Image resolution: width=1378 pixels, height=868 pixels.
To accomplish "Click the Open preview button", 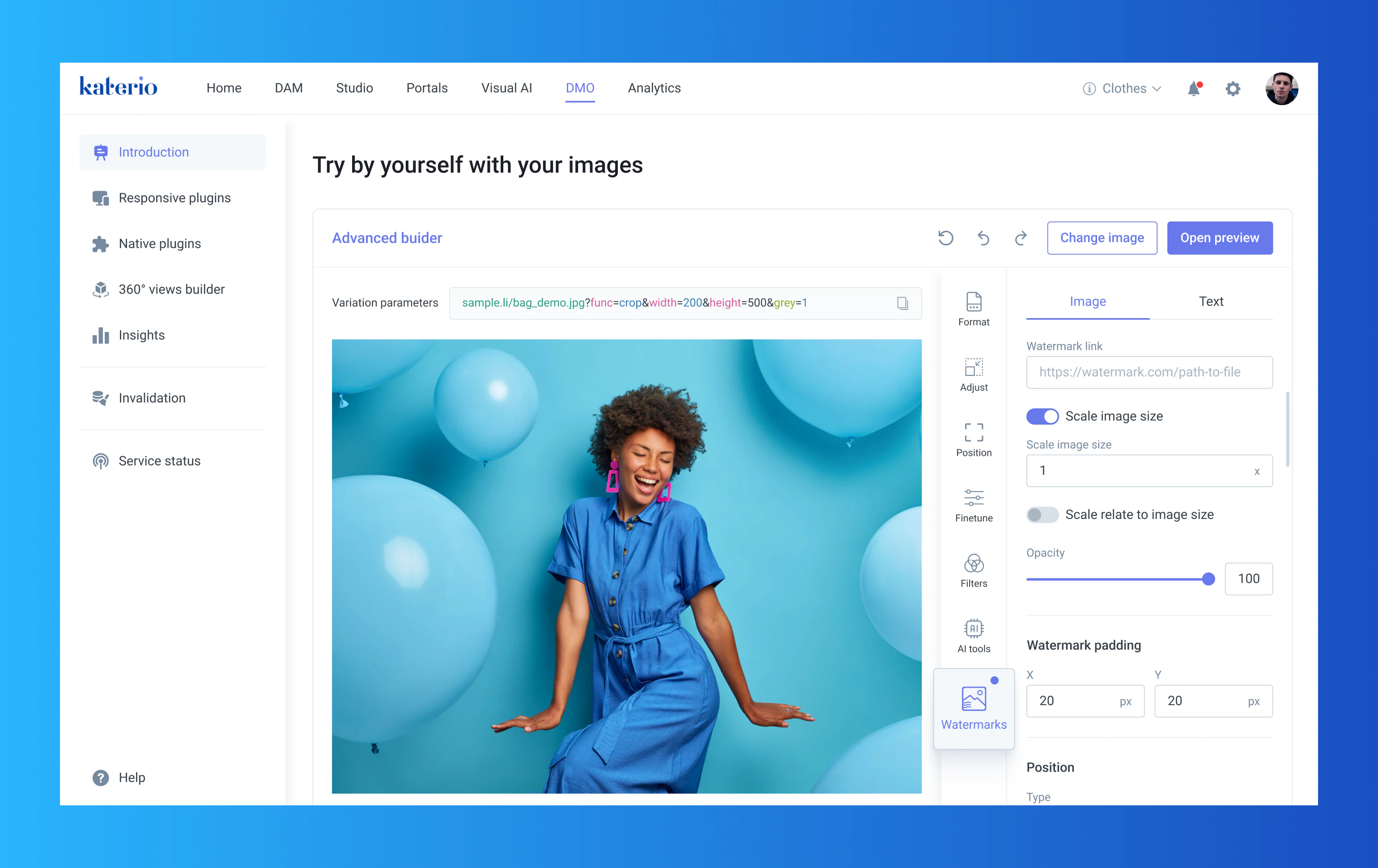I will point(1220,238).
